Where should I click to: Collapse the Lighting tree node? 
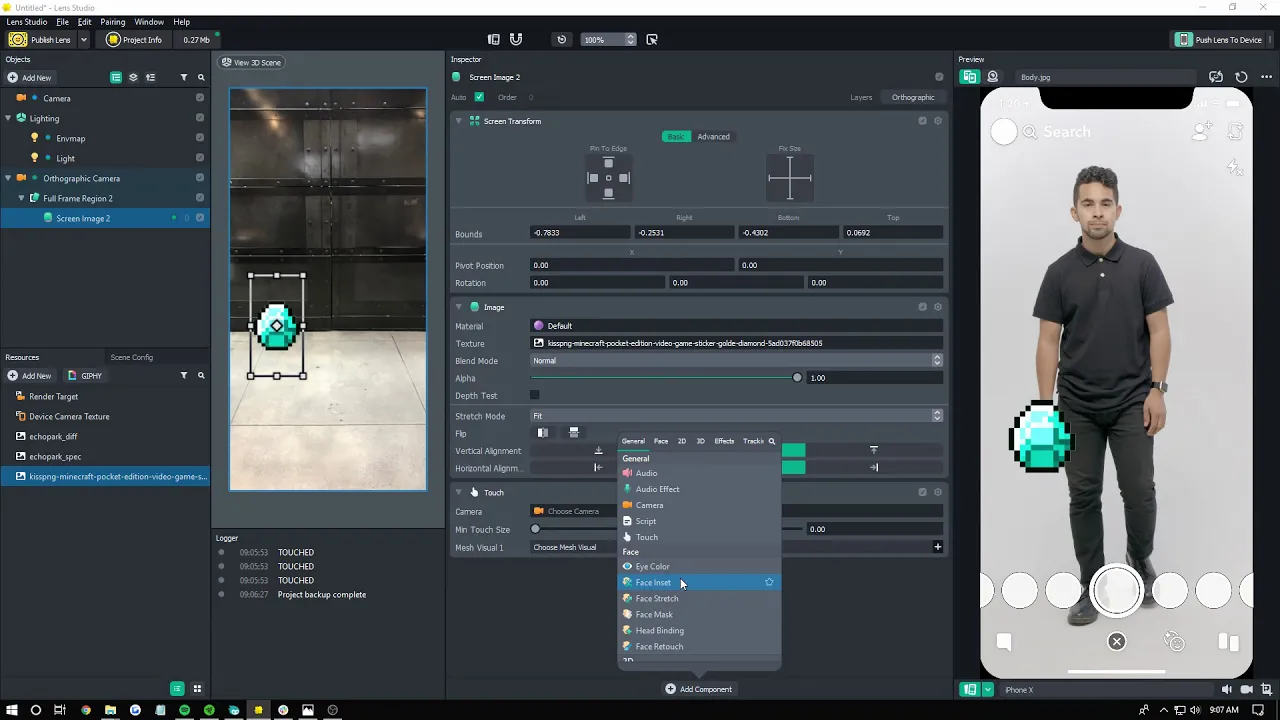(x=8, y=118)
